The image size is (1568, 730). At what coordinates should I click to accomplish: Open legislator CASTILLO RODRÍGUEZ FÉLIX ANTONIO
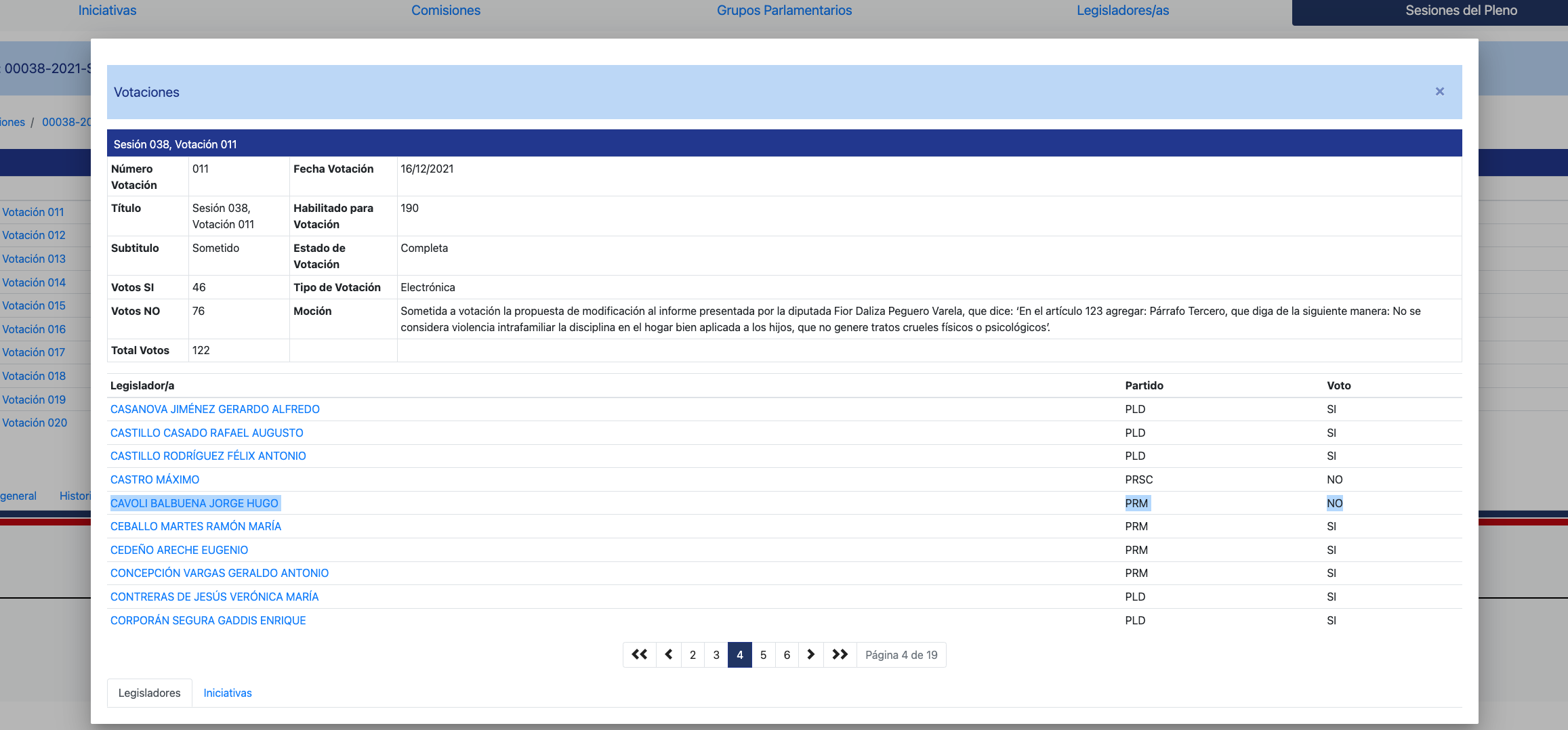coord(208,456)
